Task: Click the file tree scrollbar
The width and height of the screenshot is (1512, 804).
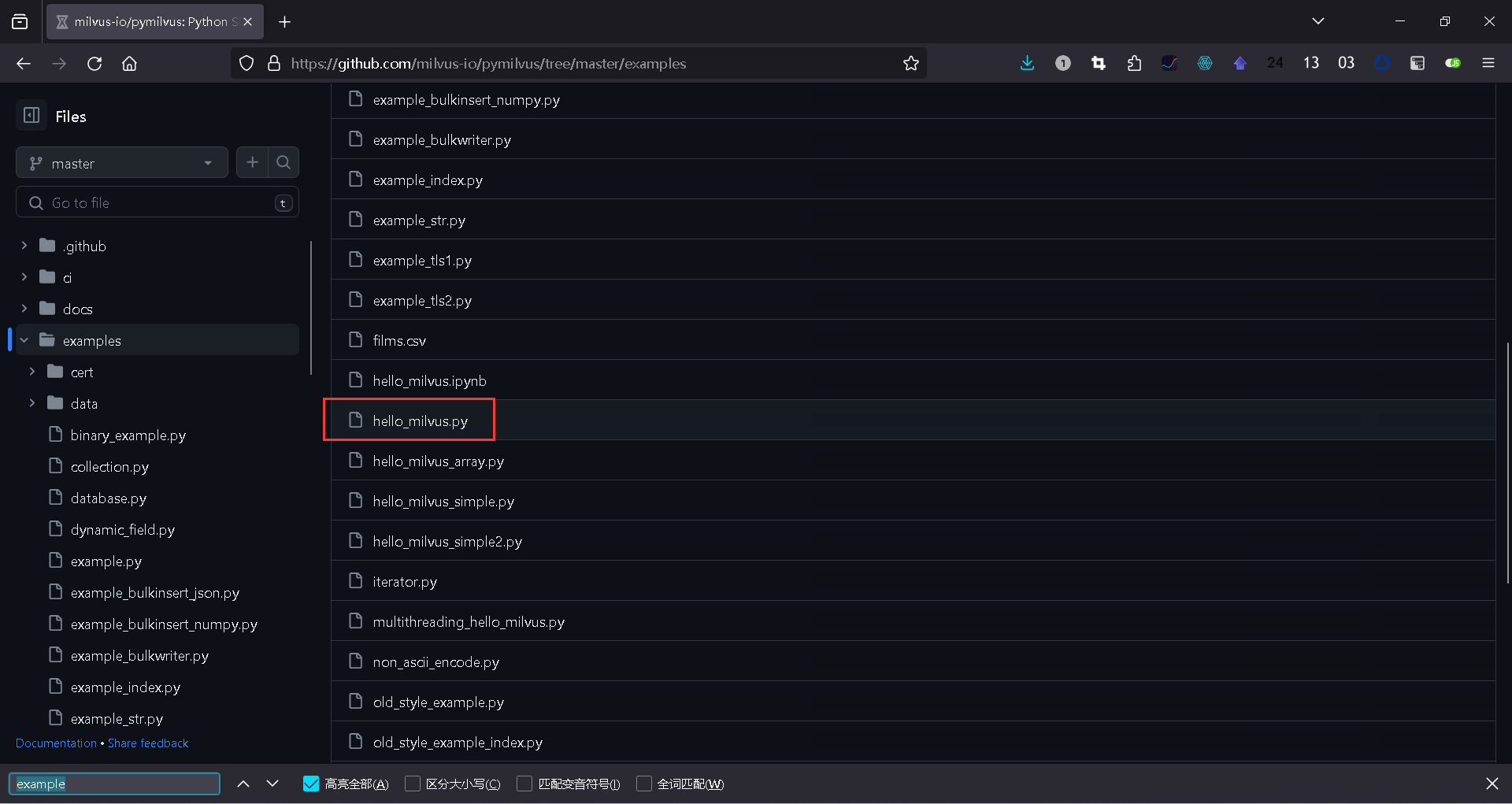Action: [x=311, y=308]
